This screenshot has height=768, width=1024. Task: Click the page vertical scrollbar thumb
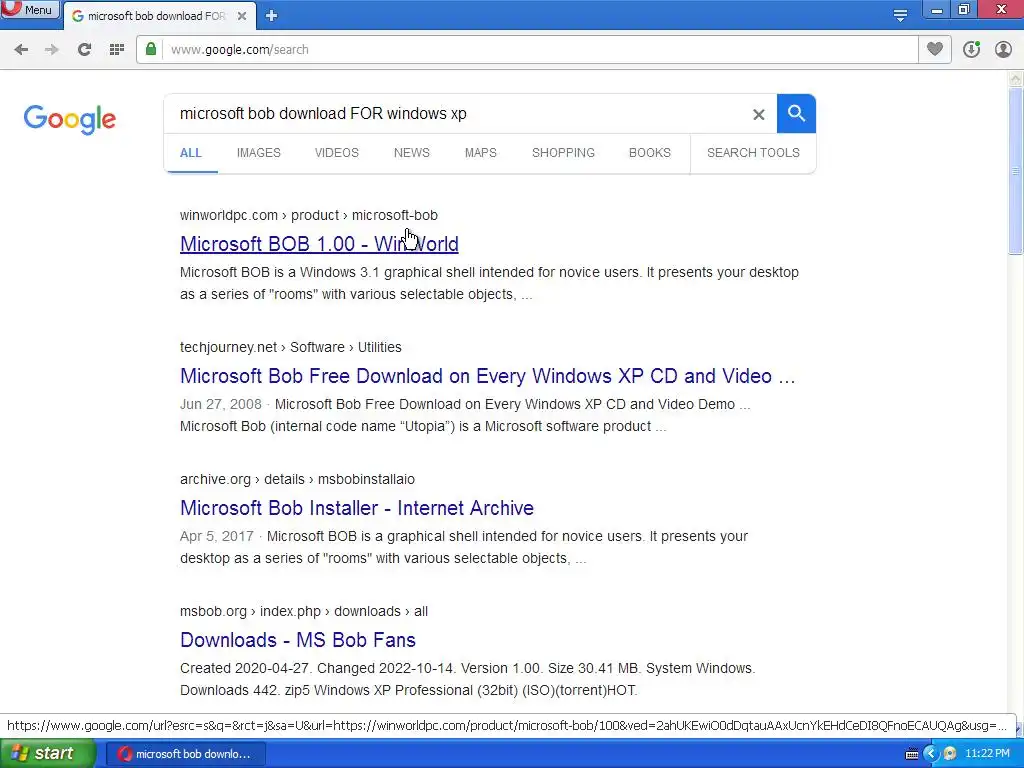(x=1016, y=171)
